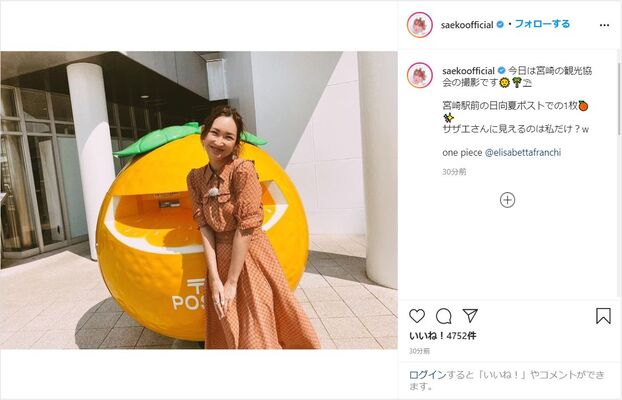Screen dimensions: 622x400
Task: Click the orange post box photo
Action: pyautogui.click(x=199, y=200)
